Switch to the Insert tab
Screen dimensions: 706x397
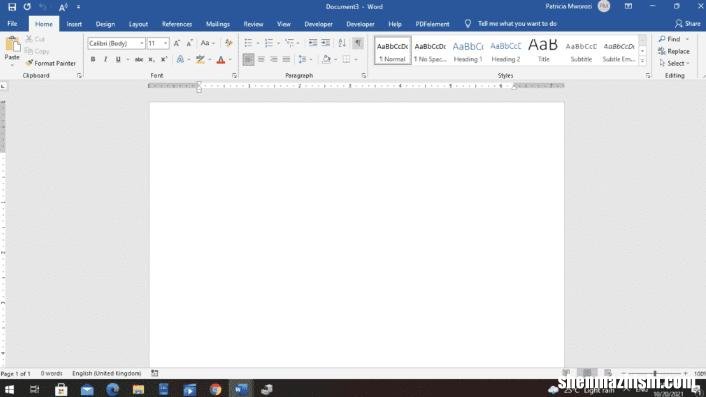tap(74, 24)
